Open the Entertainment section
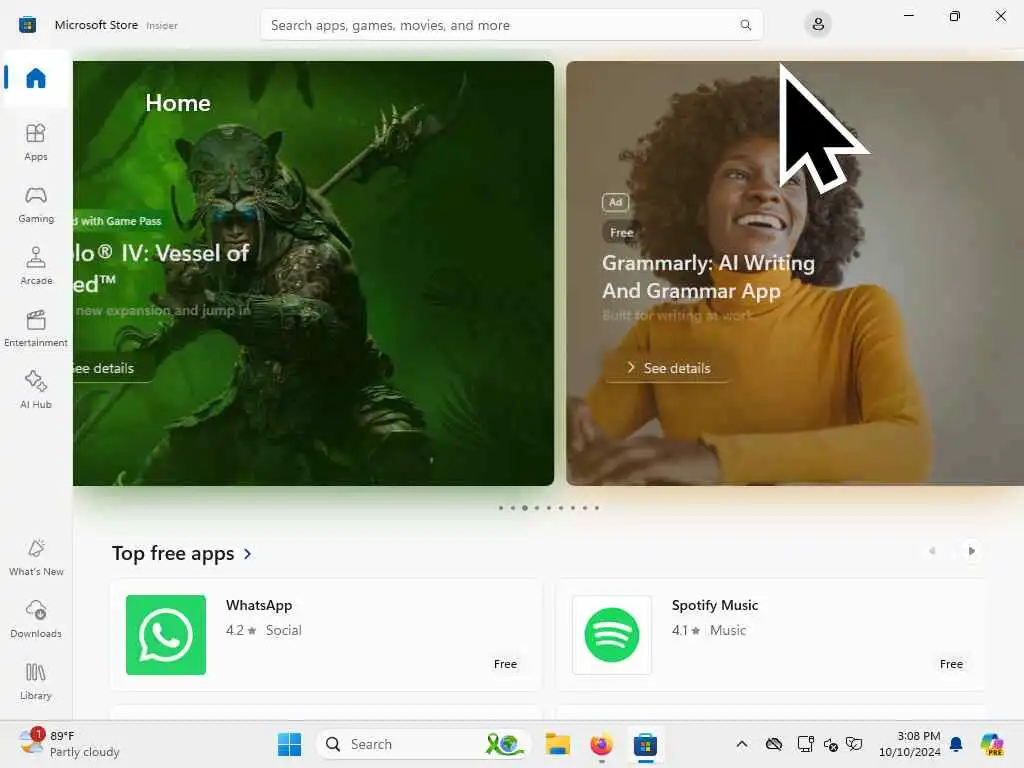The height and width of the screenshot is (768, 1024). [36, 328]
